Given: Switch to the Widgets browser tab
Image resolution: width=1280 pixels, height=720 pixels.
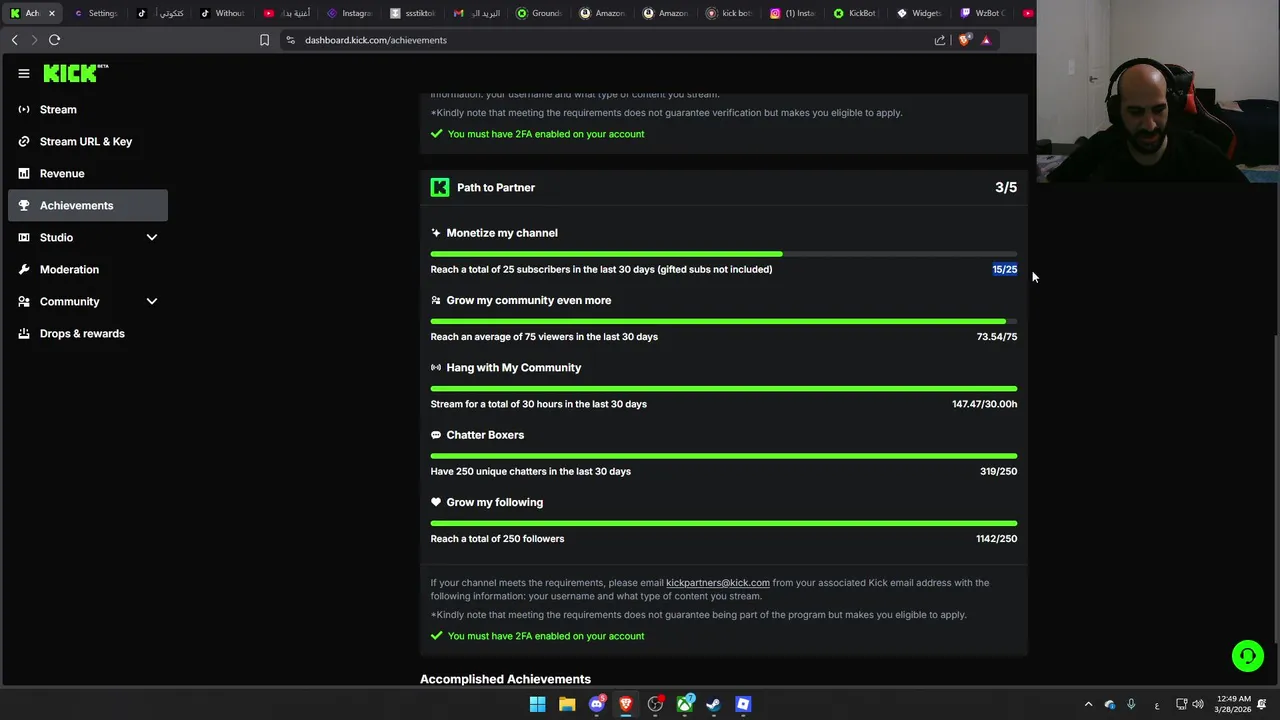Looking at the screenshot, I should pos(918,13).
